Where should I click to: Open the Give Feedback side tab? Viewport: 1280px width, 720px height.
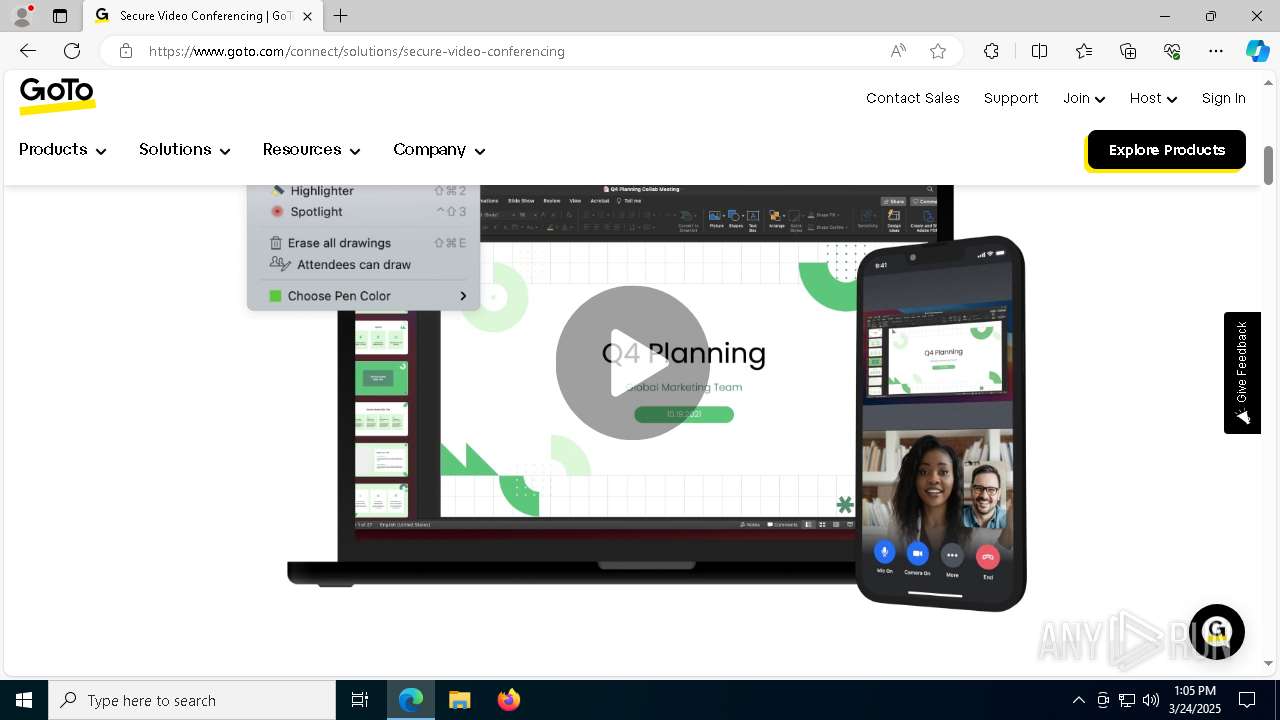(1242, 373)
